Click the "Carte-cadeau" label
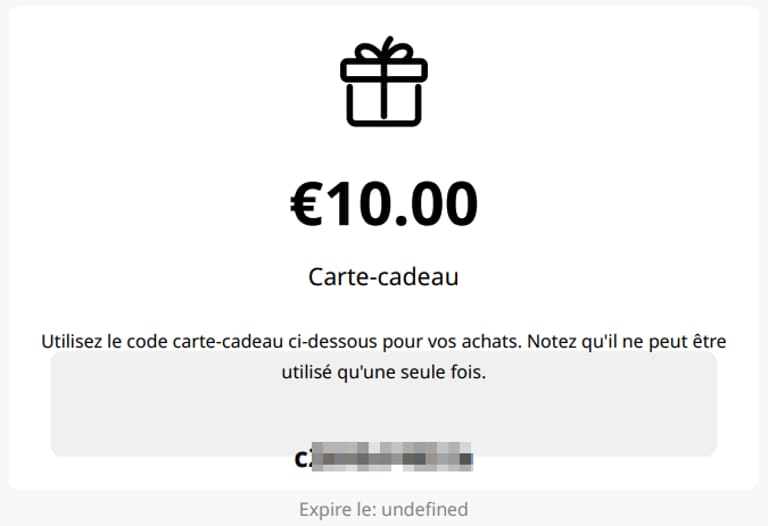This screenshot has width=768, height=526. (384, 276)
